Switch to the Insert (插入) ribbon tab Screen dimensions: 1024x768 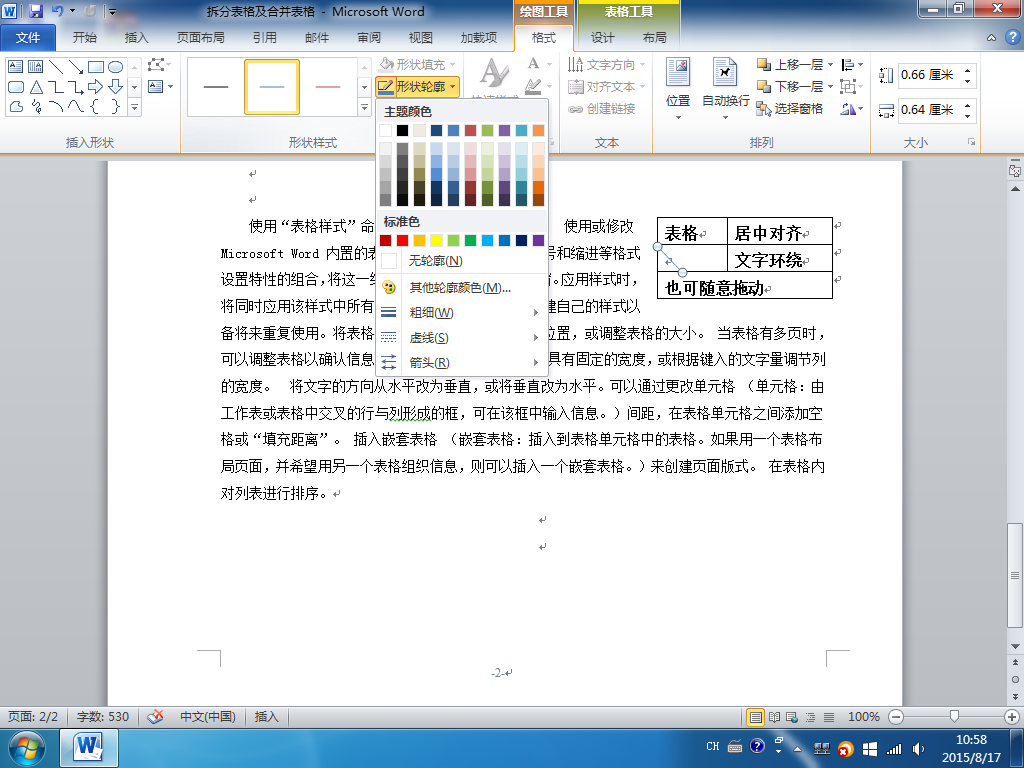136,37
